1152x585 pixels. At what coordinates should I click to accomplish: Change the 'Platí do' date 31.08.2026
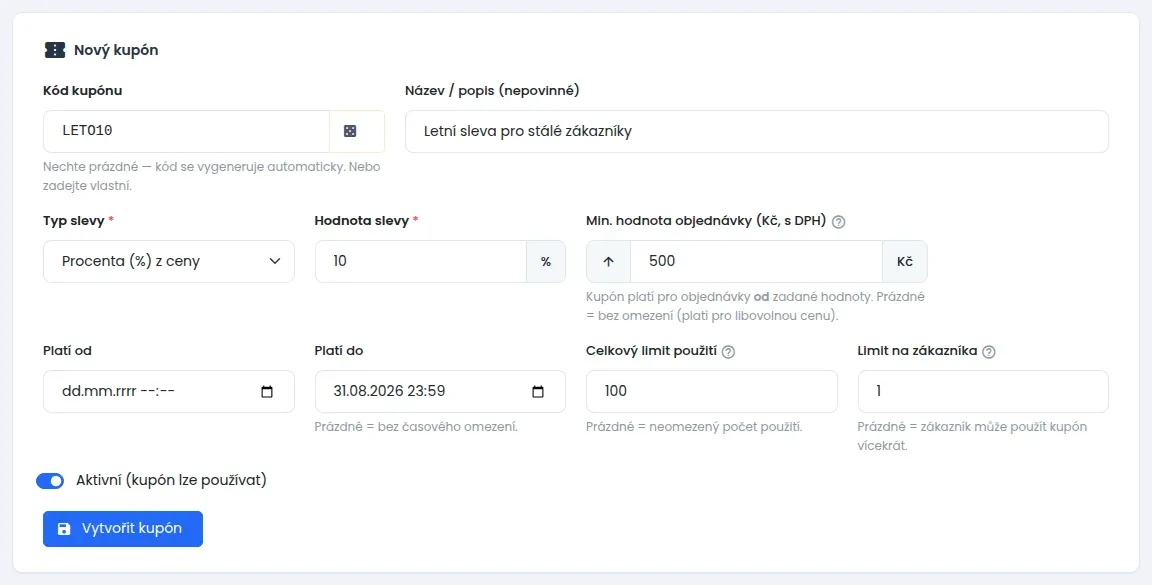pyautogui.click(x=440, y=392)
